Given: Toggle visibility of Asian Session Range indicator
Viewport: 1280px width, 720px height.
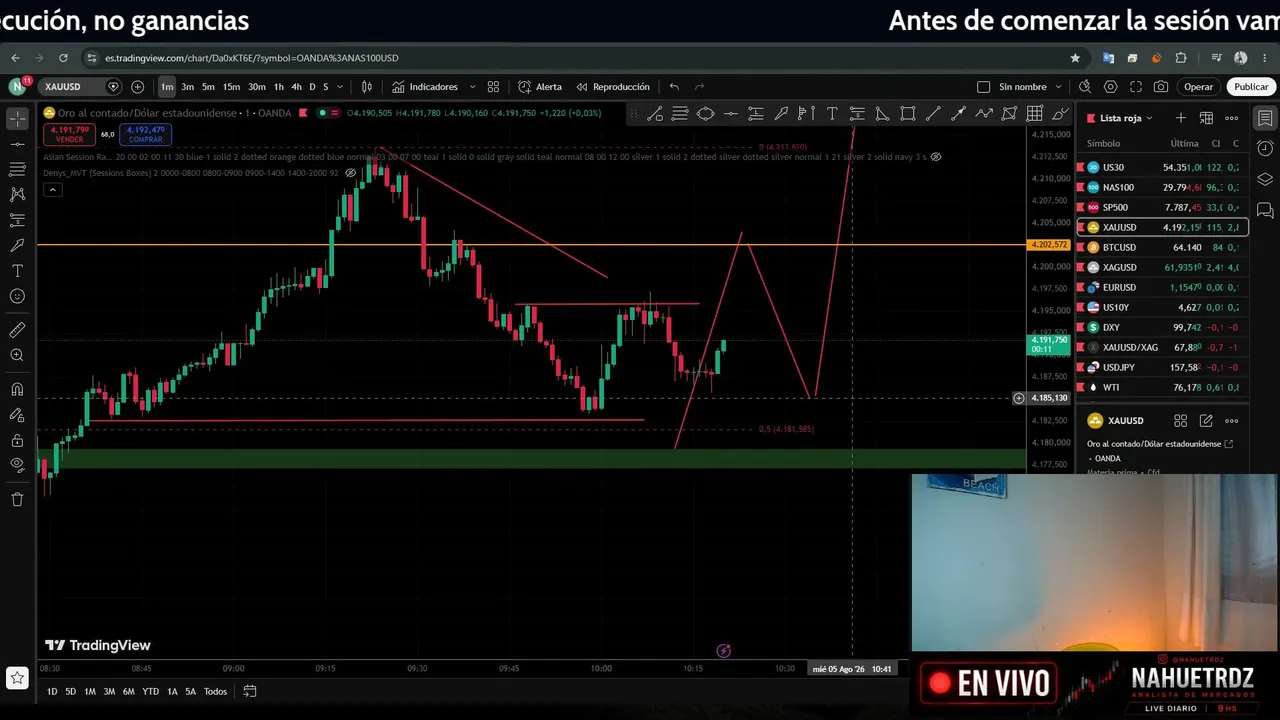Looking at the screenshot, I should click(935, 157).
